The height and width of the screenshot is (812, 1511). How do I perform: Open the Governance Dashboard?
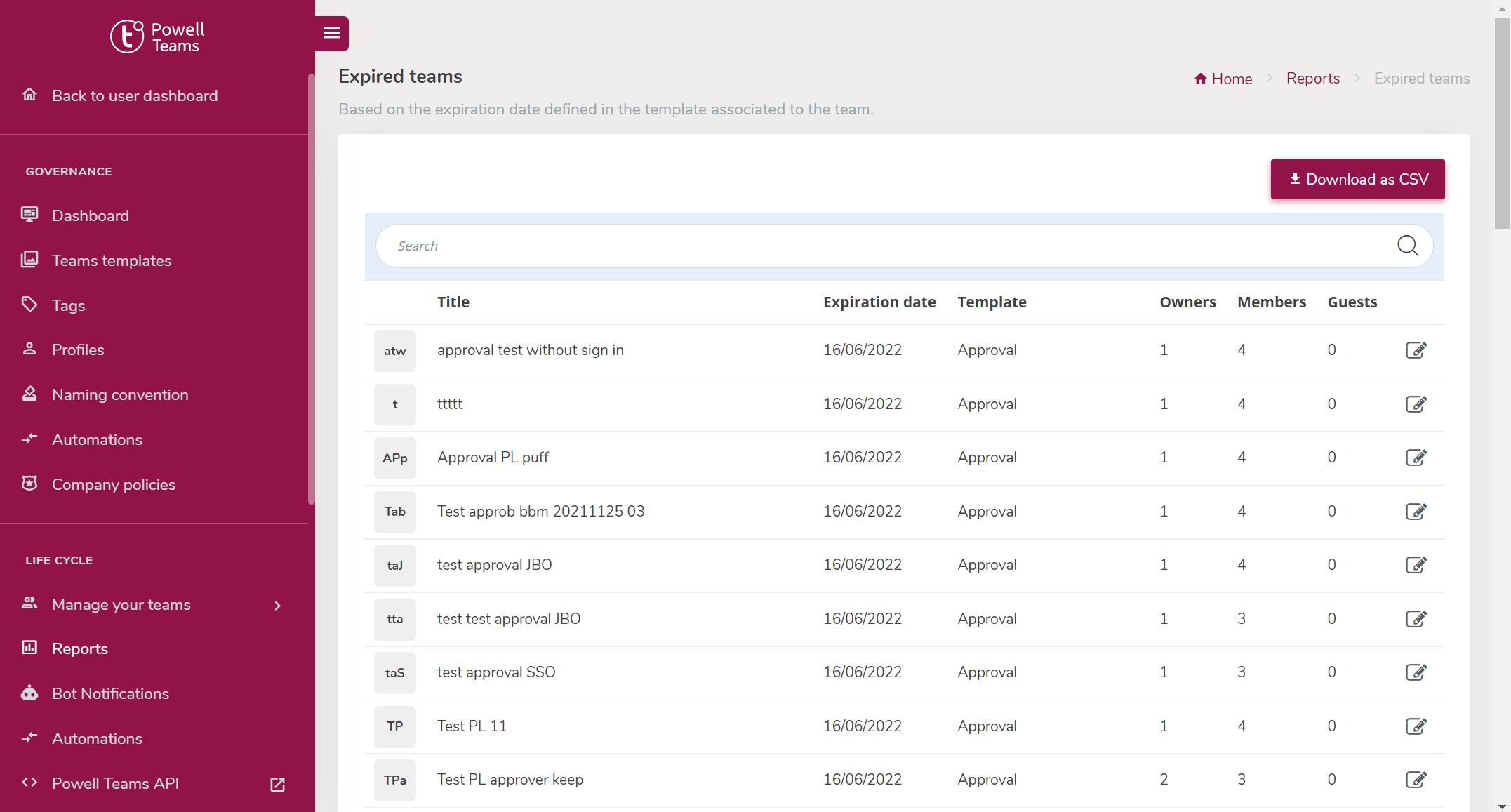pos(91,215)
